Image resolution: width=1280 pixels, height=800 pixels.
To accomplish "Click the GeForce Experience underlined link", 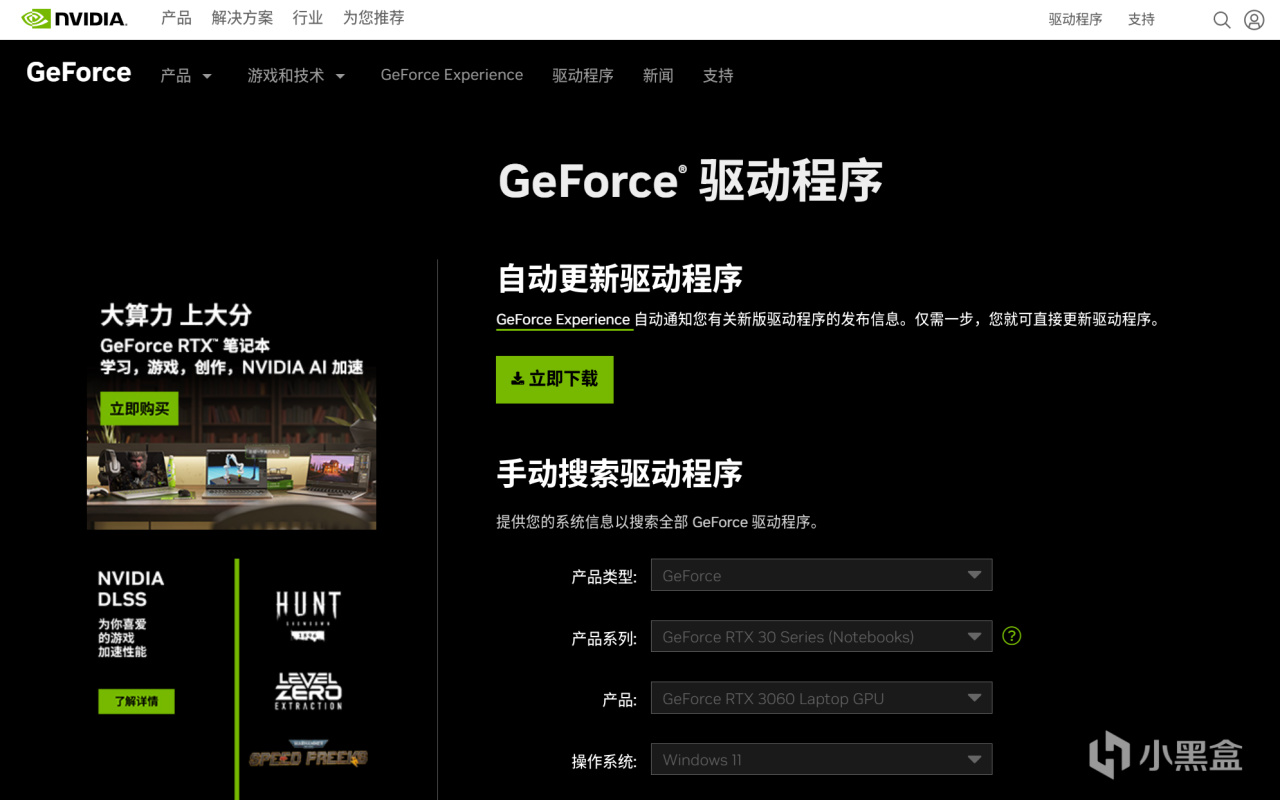I will click(563, 320).
